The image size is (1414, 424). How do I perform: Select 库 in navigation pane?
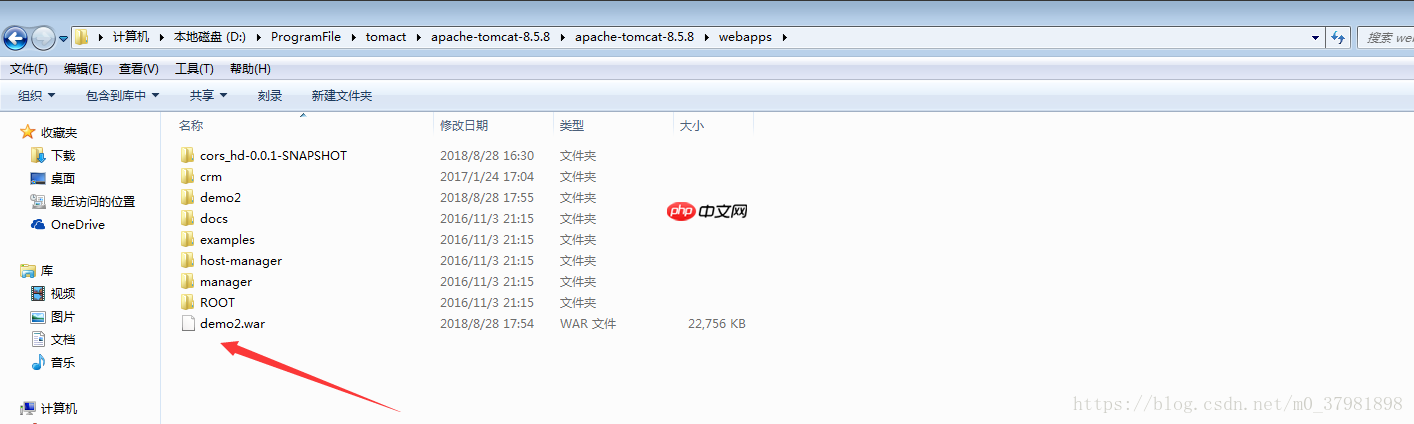point(47,271)
